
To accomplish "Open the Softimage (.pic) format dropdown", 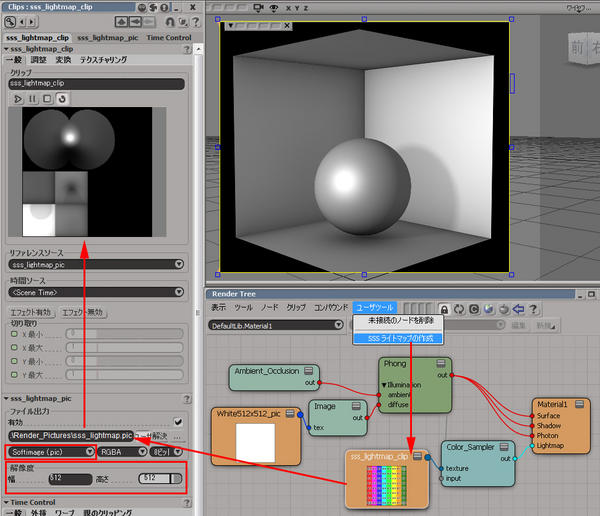I will click(50, 451).
